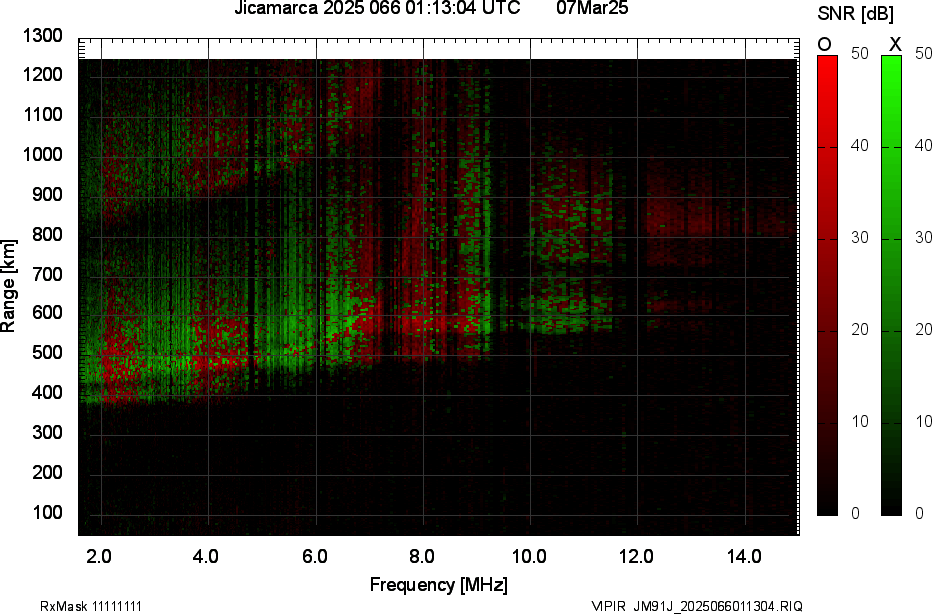The width and height of the screenshot is (932, 614).
Task: Click the 10.0 frequency tick label
Action: (529, 557)
